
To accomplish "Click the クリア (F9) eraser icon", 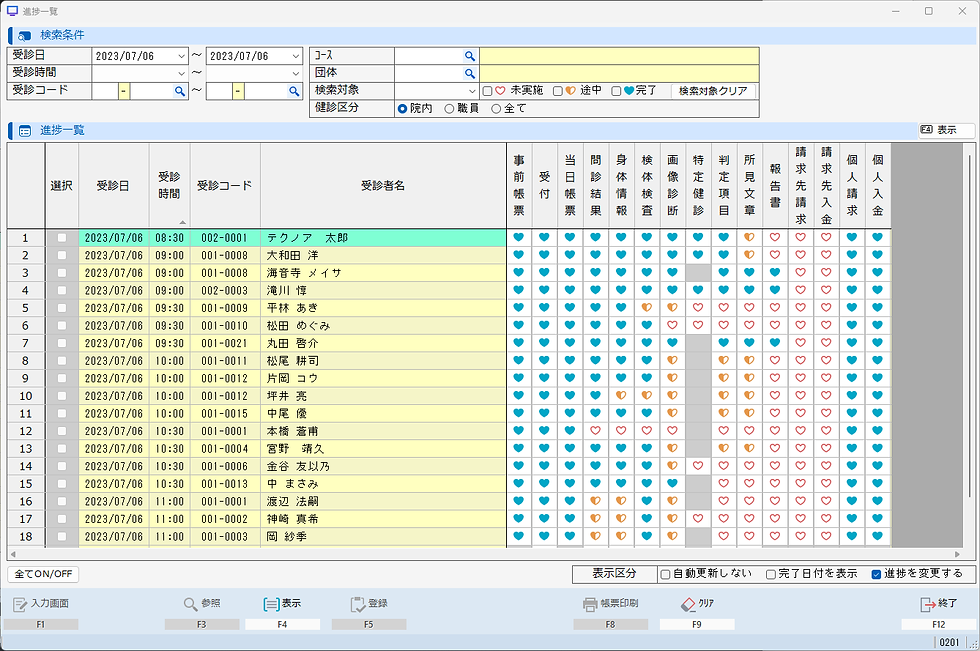I will [688, 604].
